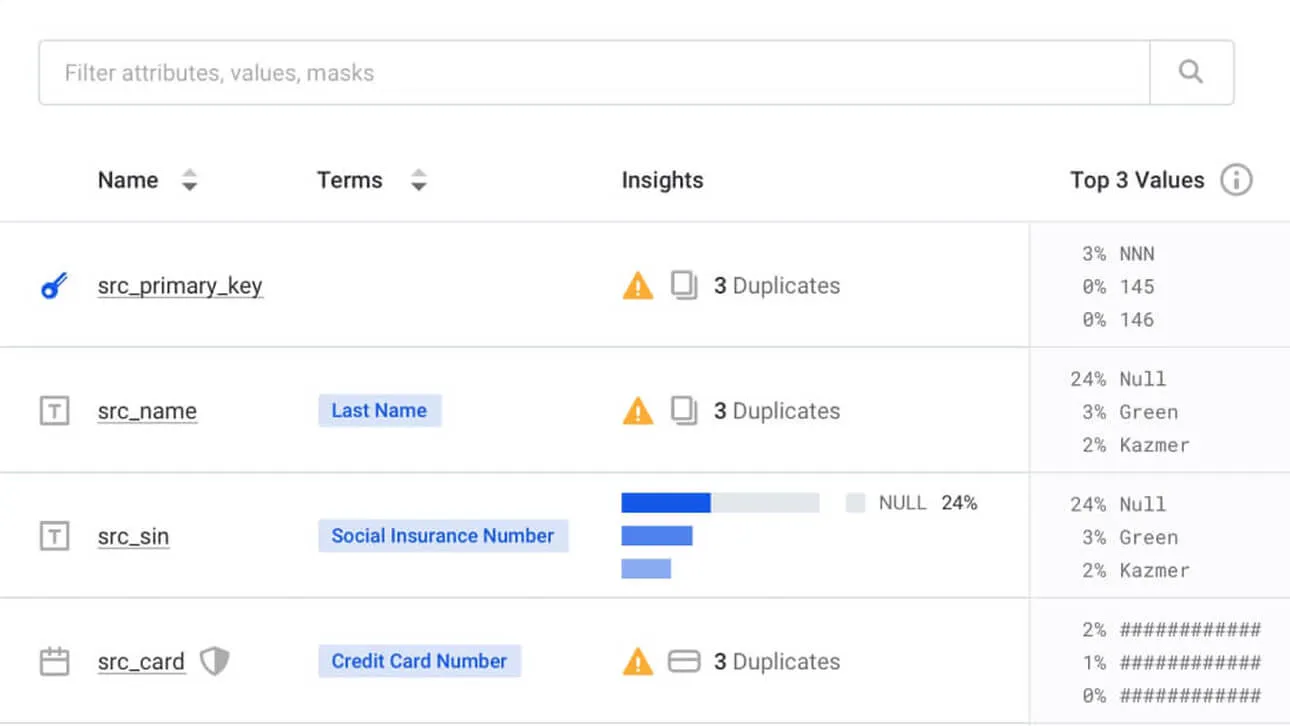Viewport: 1290px width, 726px height.
Task: Click the text type icon for src_sin
Action: pyautogui.click(x=54, y=537)
